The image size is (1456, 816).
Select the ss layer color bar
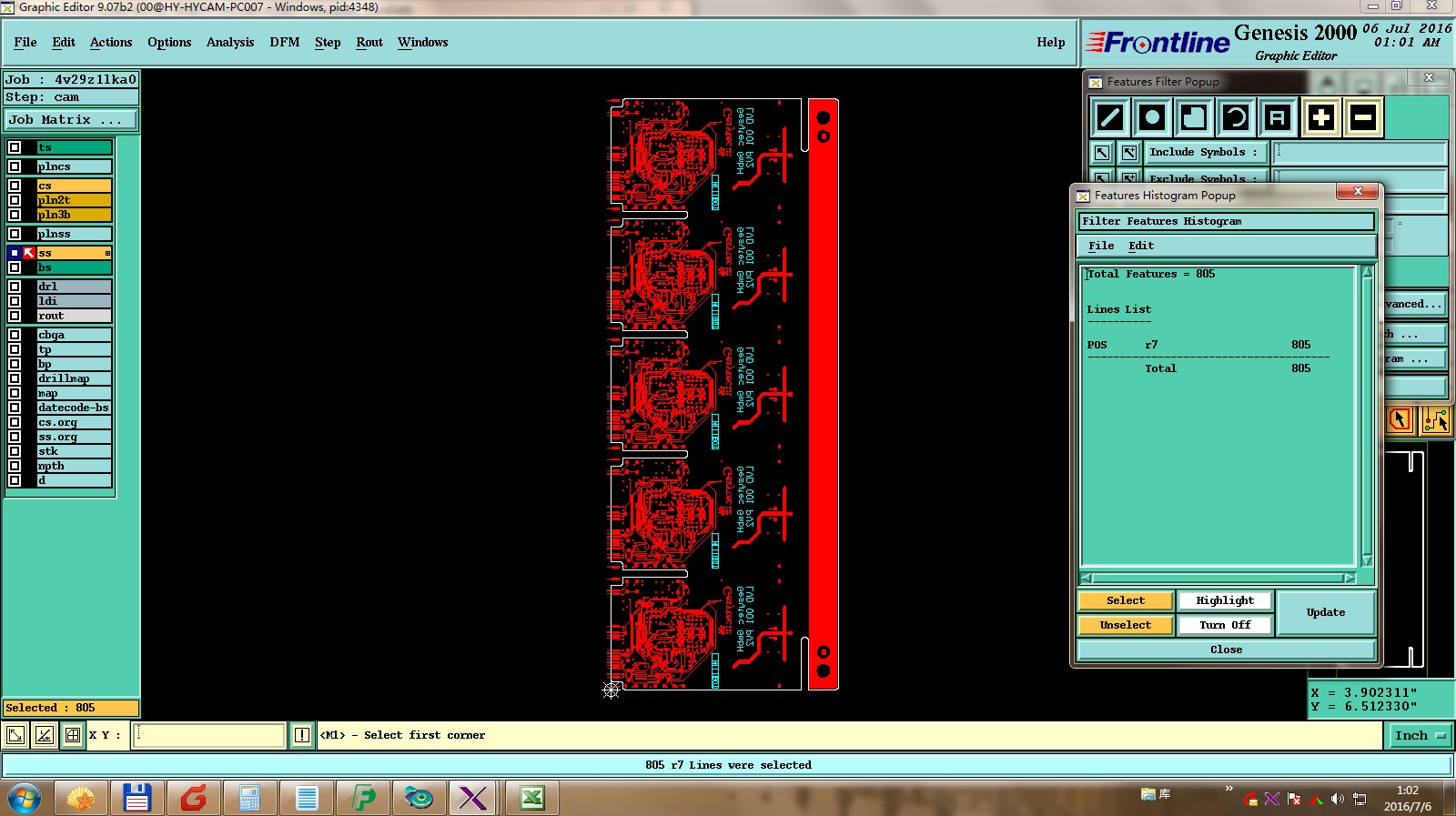coord(74,253)
